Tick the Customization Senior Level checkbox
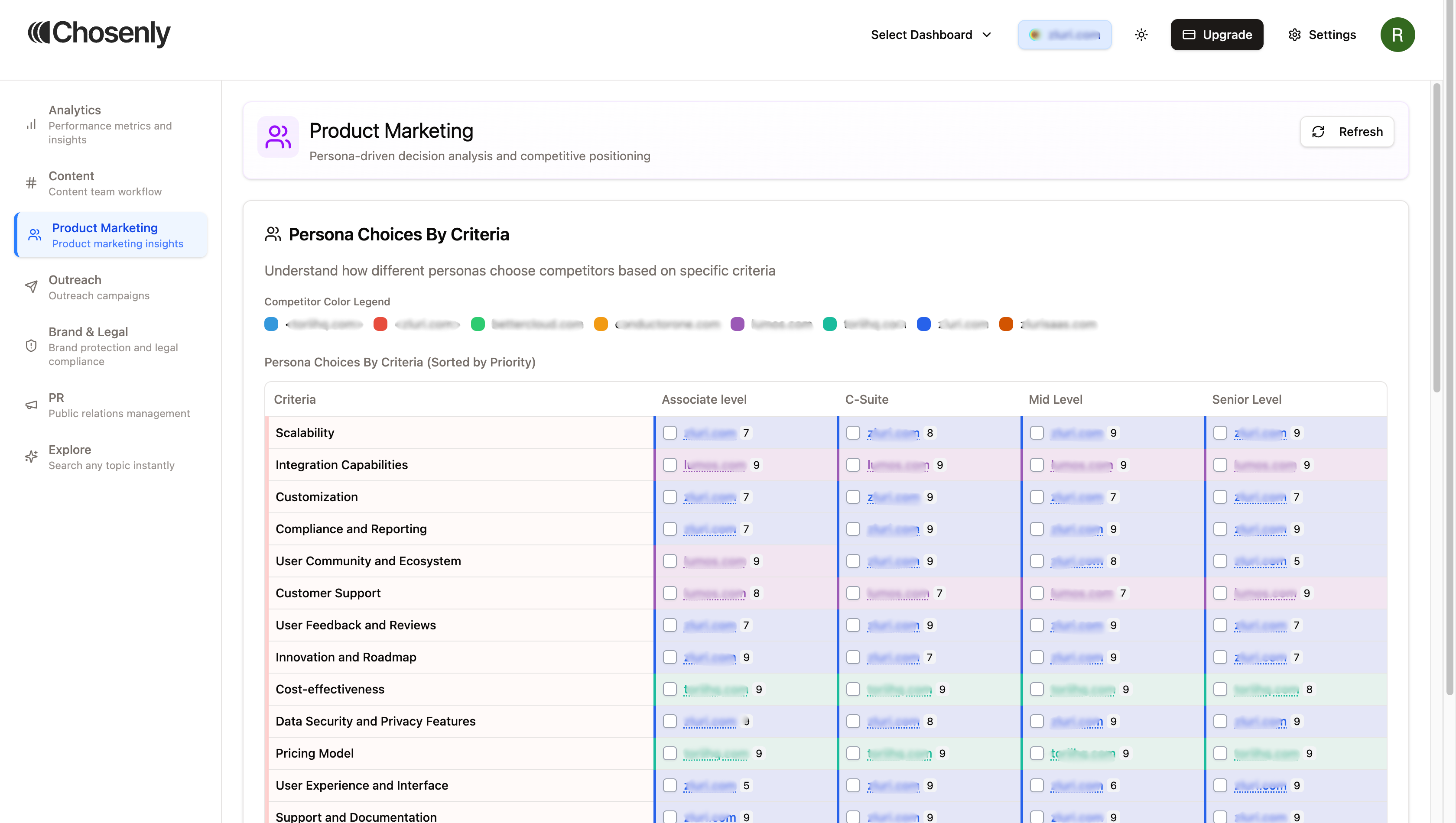 coord(1220,497)
